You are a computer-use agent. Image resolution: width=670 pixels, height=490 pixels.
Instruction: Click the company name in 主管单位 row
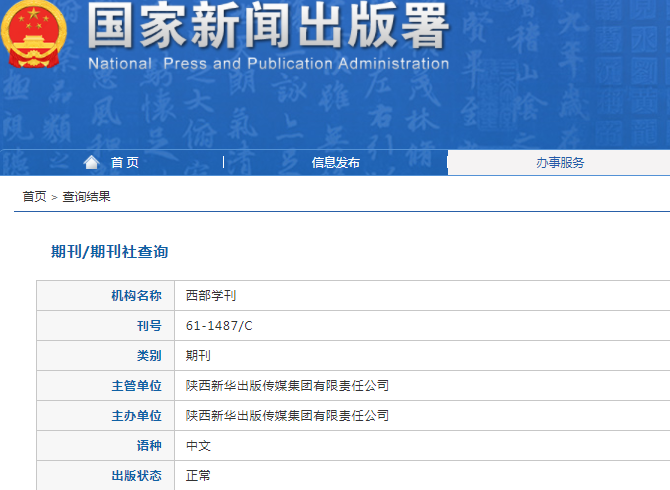tap(287, 386)
